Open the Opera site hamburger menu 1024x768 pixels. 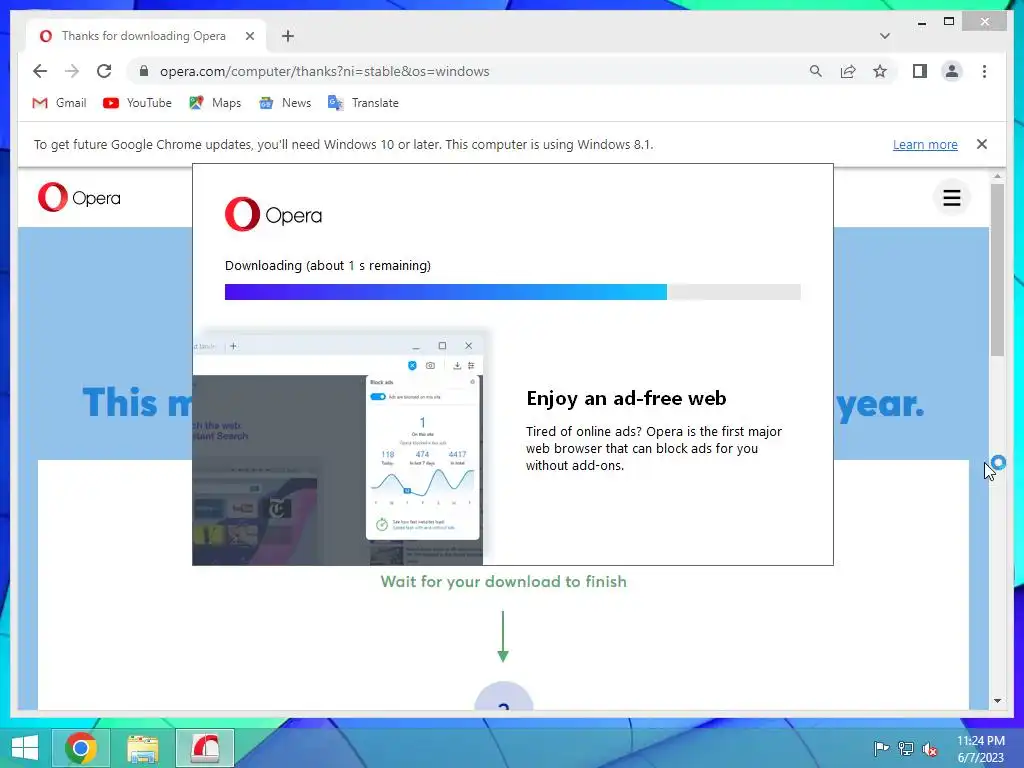[x=952, y=197]
